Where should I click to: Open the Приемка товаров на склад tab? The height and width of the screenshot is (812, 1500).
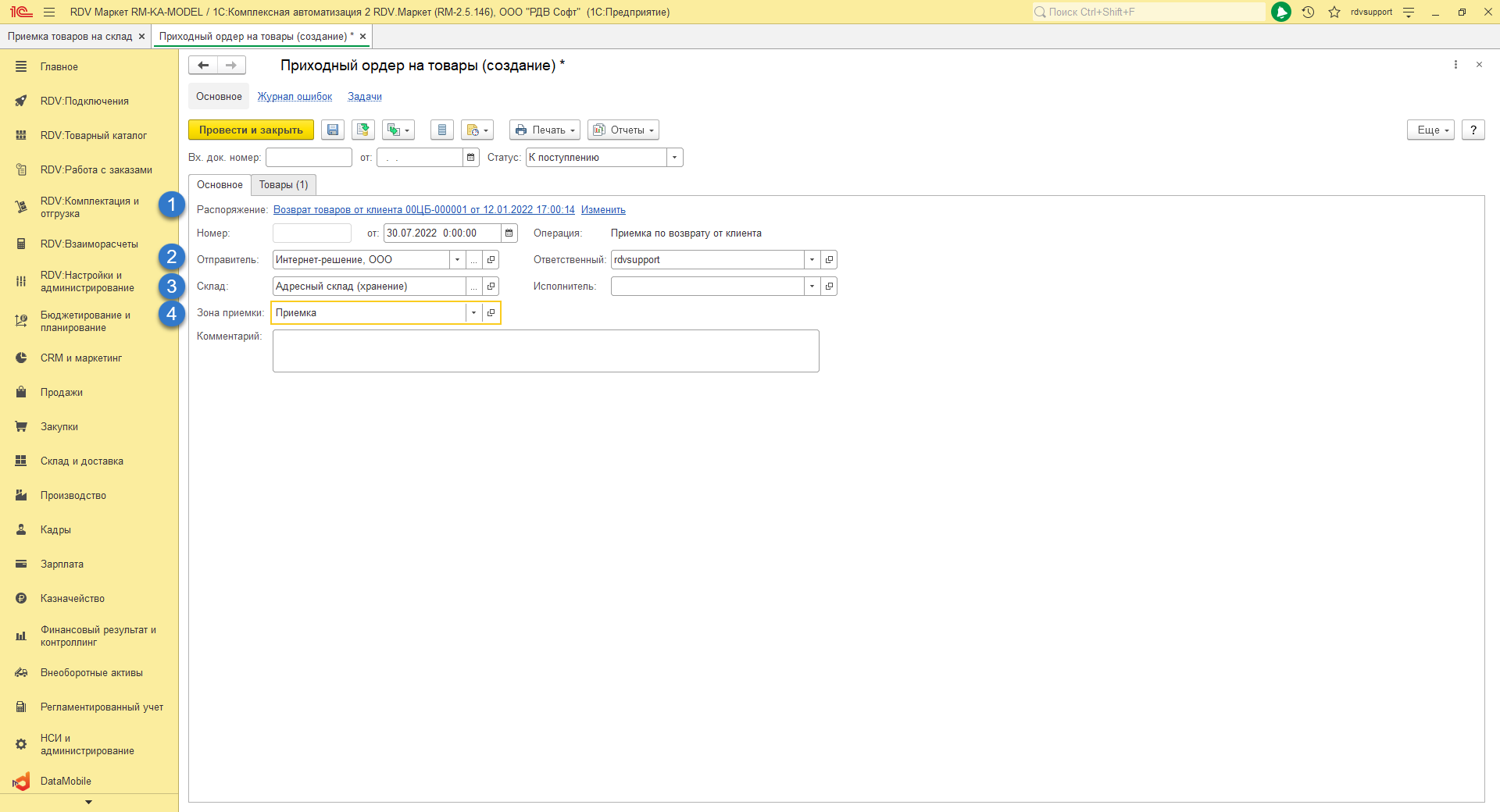70,37
